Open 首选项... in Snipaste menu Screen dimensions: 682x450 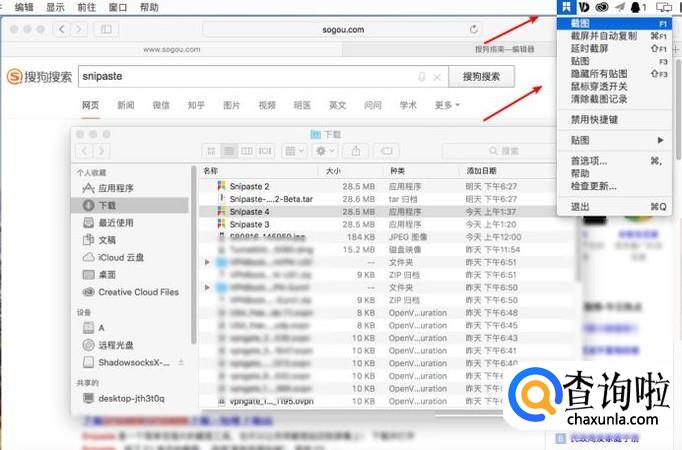pos(614,161)
